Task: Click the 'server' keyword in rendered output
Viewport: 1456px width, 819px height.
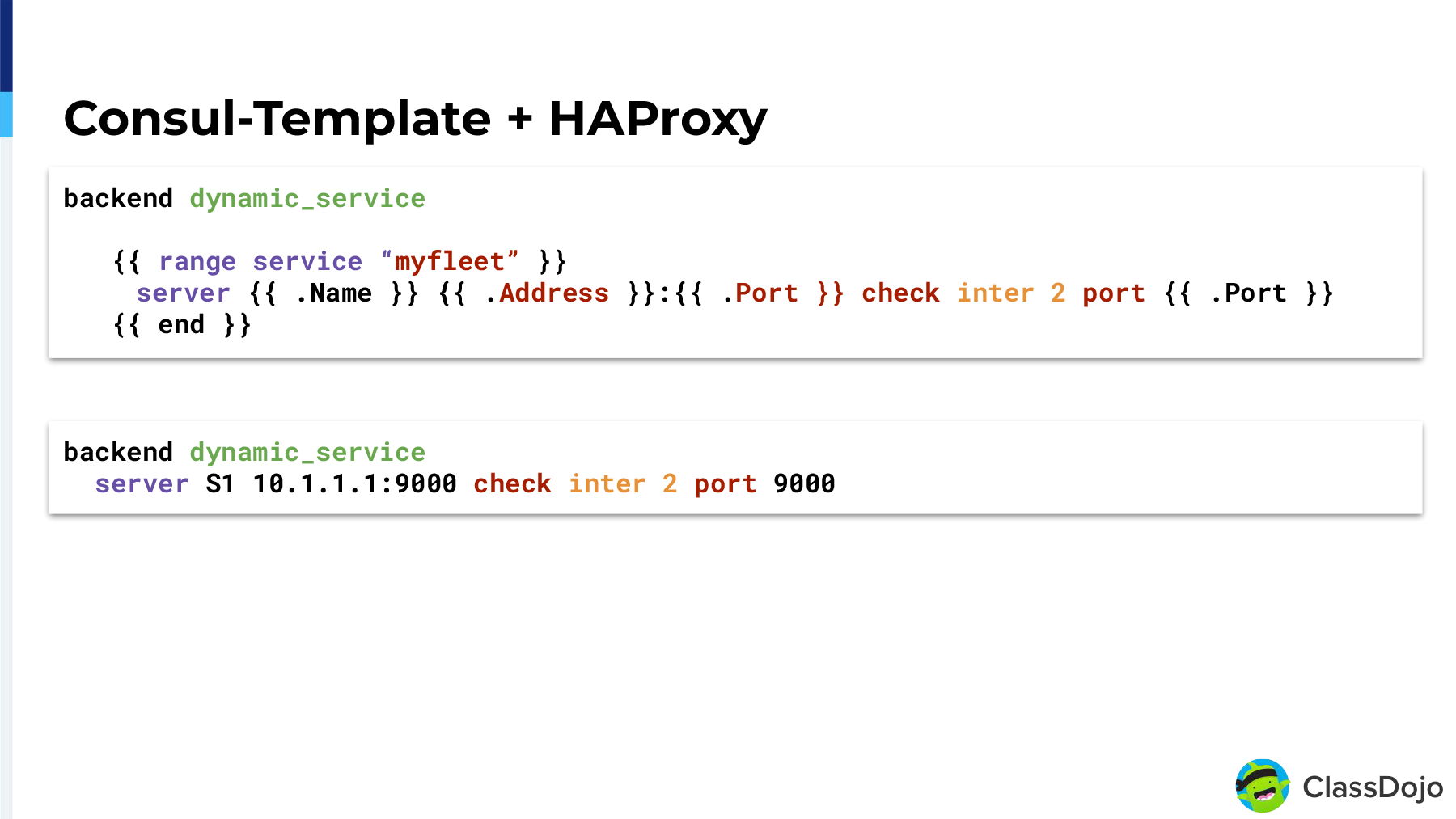Action: [x=142, y=483]
